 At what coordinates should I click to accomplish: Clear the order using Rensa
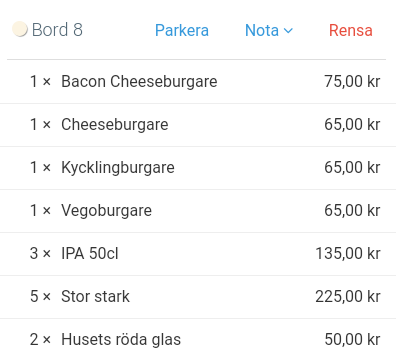[x=351, y=30]
